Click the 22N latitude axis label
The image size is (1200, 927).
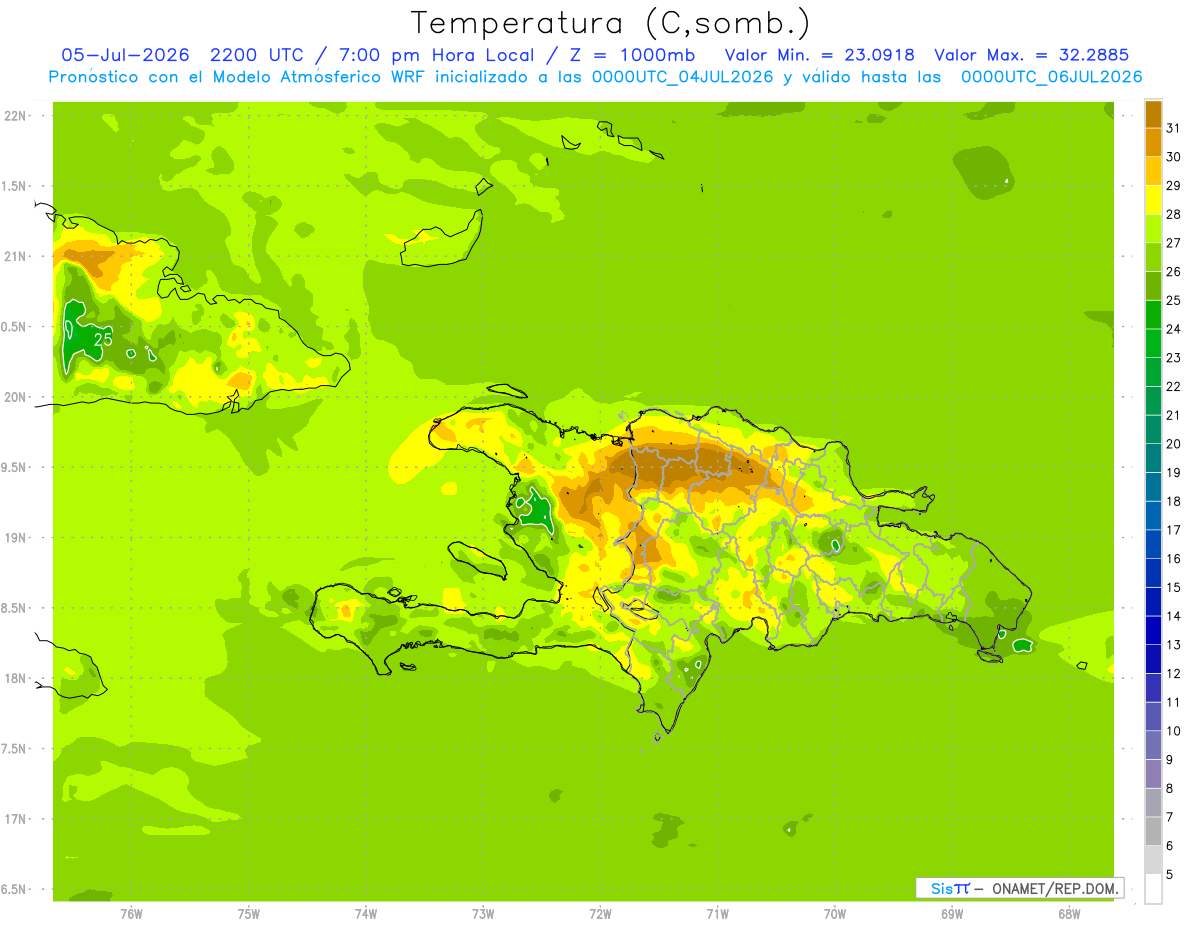pyautogui.click(x=16, y=115)
